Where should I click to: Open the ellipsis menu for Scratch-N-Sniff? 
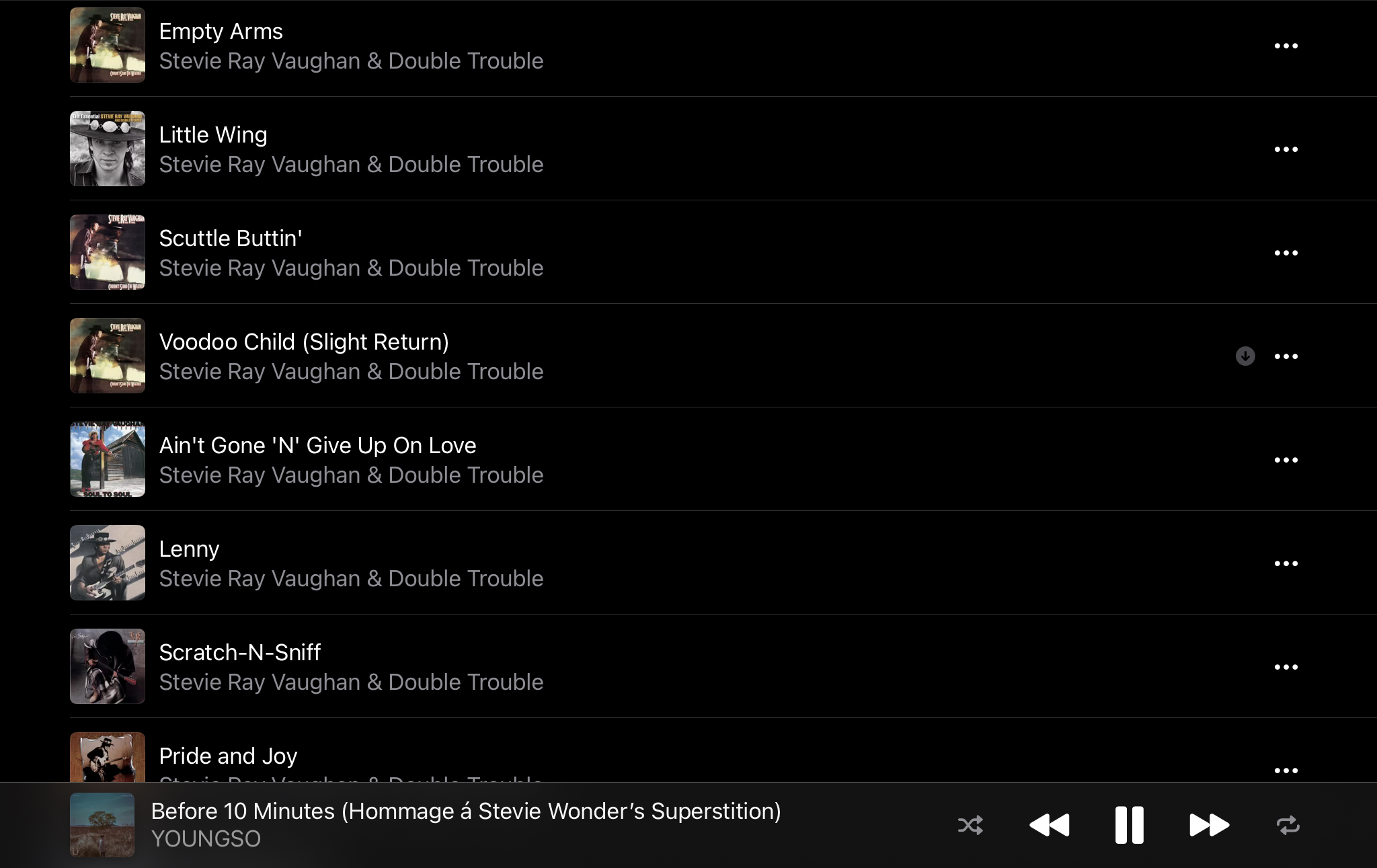pyautogui.click(x=1286, y=667)
